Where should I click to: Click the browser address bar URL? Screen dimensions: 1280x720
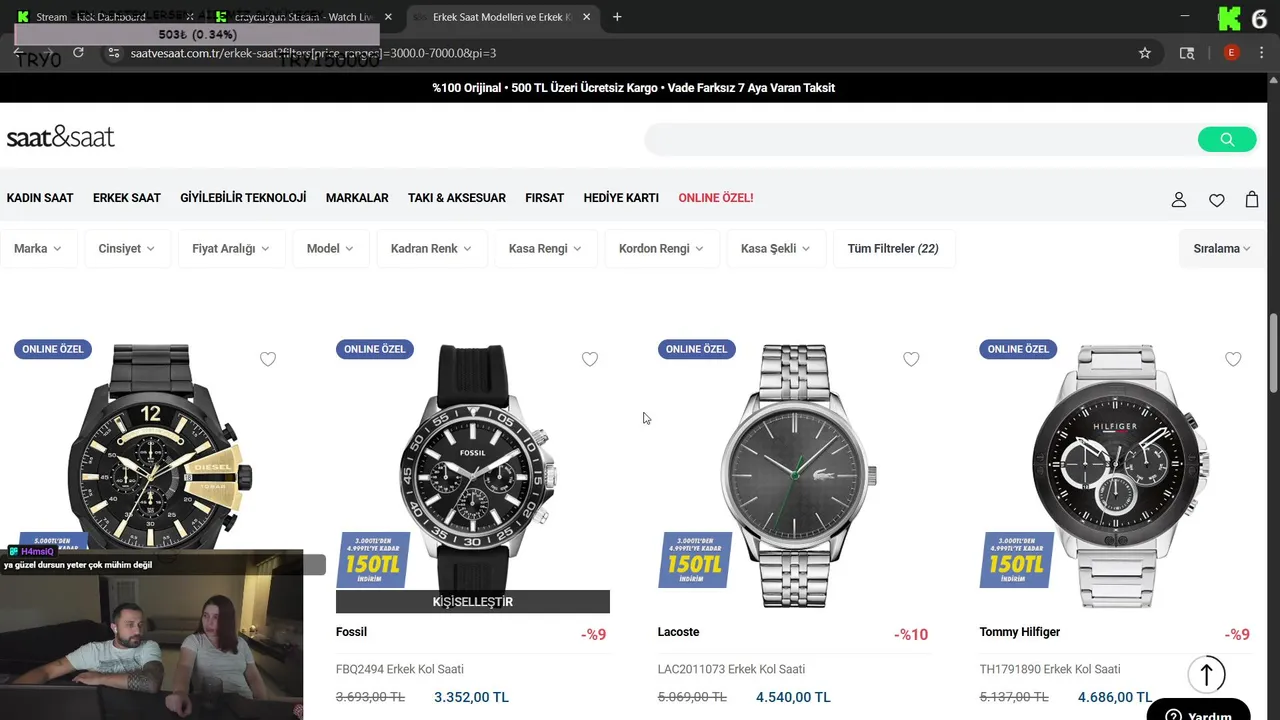[x=313, y=53]
